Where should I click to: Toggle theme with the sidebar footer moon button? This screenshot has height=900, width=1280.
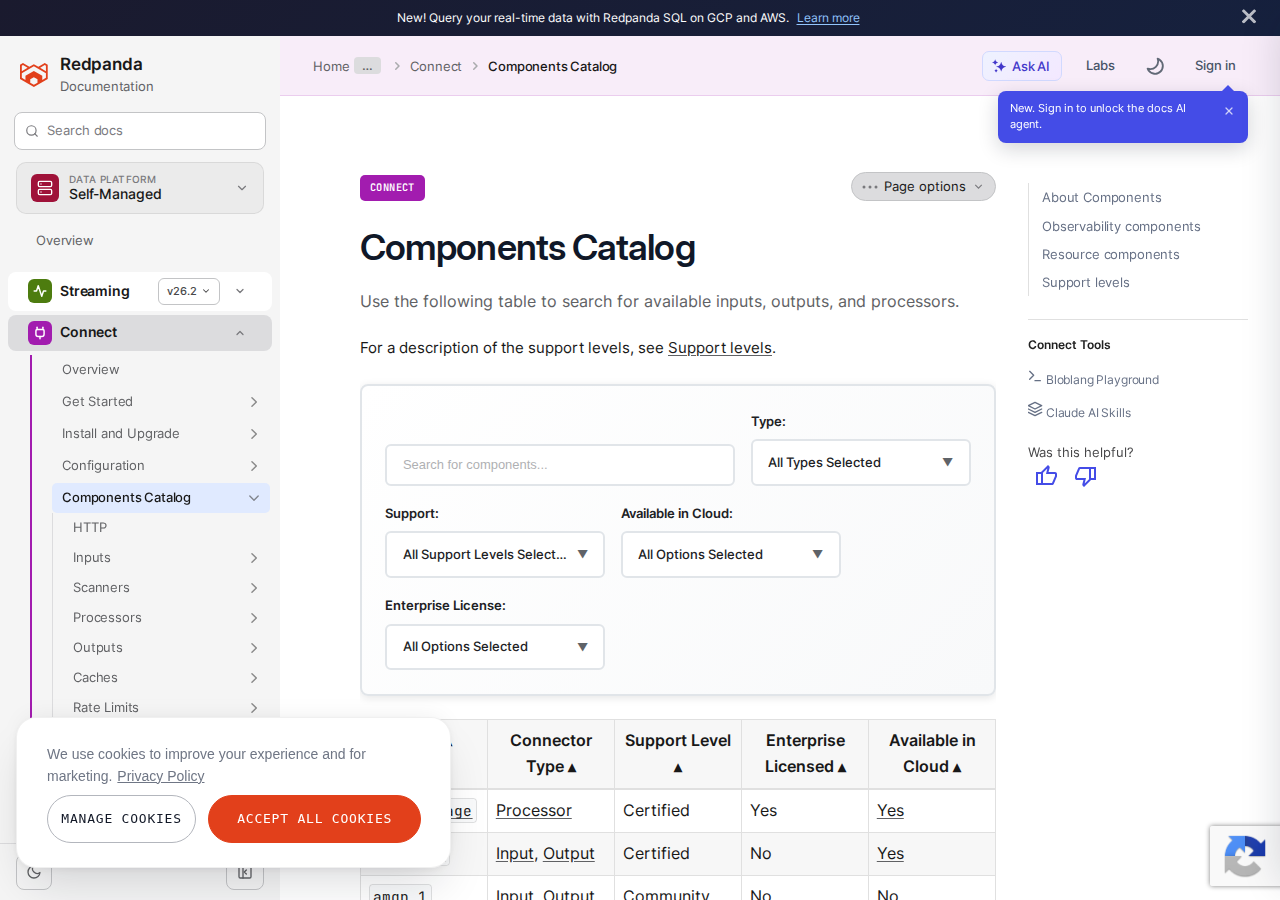(x=34, y=872)
